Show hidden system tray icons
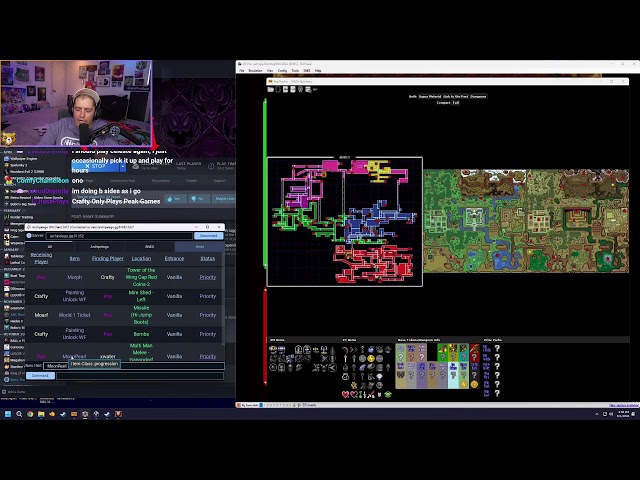The width and height of the screenshot is (640, 480). coord(597,414)
